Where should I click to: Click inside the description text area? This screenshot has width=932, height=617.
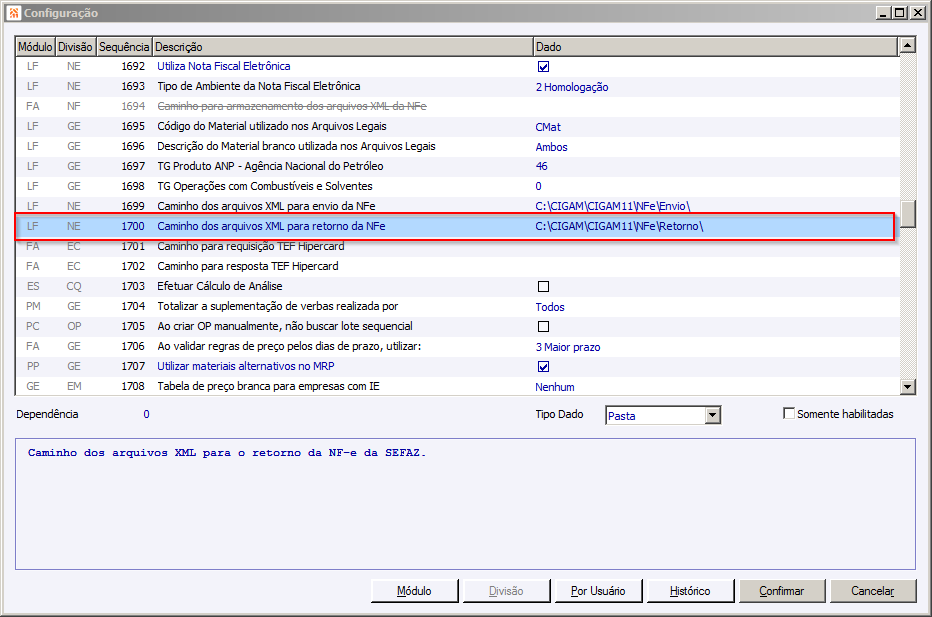tap(465, 503)
